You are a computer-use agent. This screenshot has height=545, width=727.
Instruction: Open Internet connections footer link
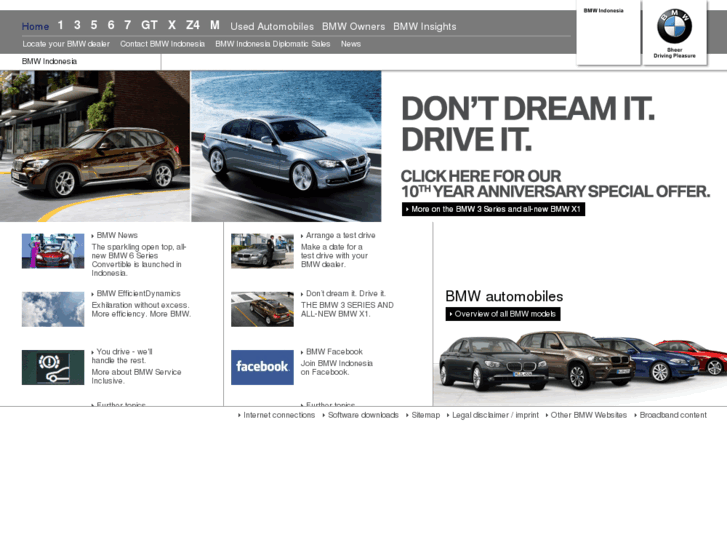279,415
